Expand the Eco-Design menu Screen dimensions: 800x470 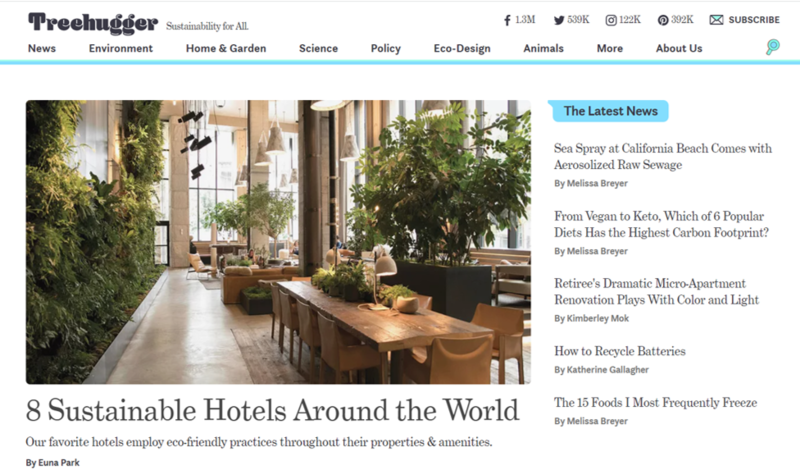coord(462,48)
